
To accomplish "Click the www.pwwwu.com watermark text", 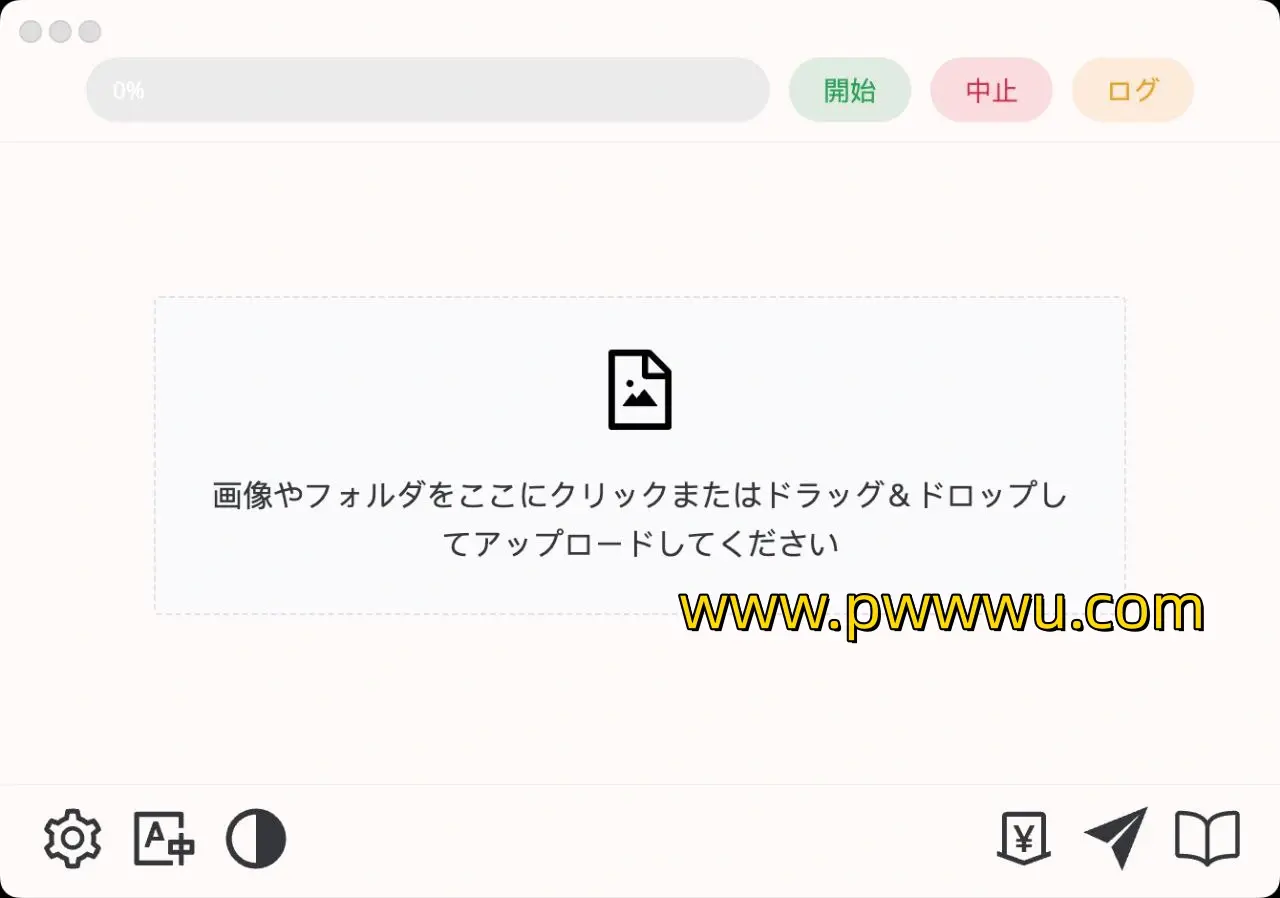I will [941, 611].
